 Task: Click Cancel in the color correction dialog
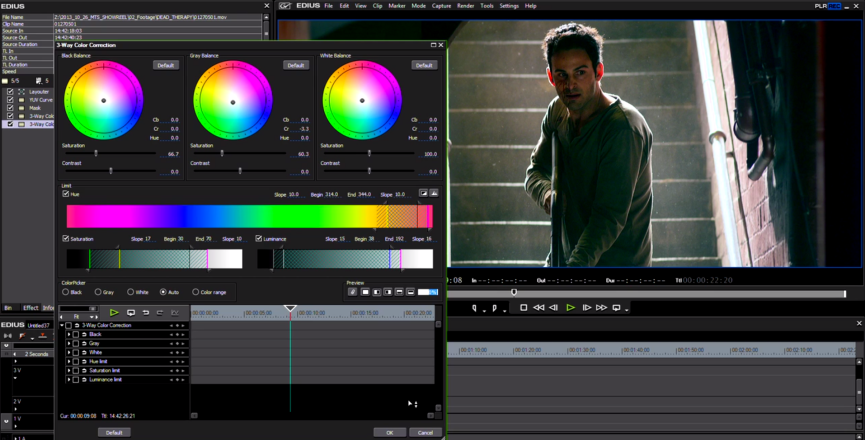pos(425,432)
